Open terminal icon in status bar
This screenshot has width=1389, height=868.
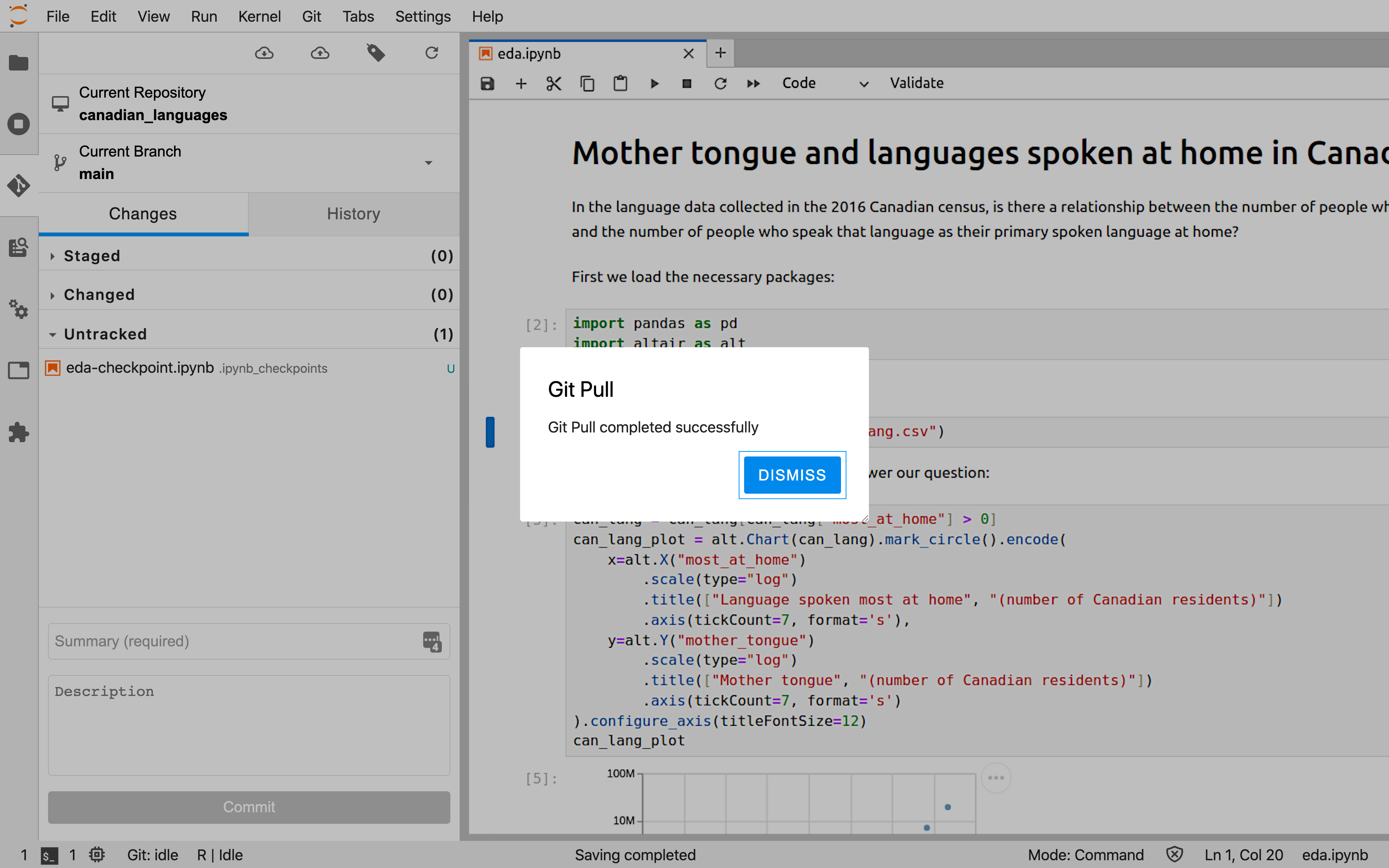pyautogui.click(x=49, y=855)
